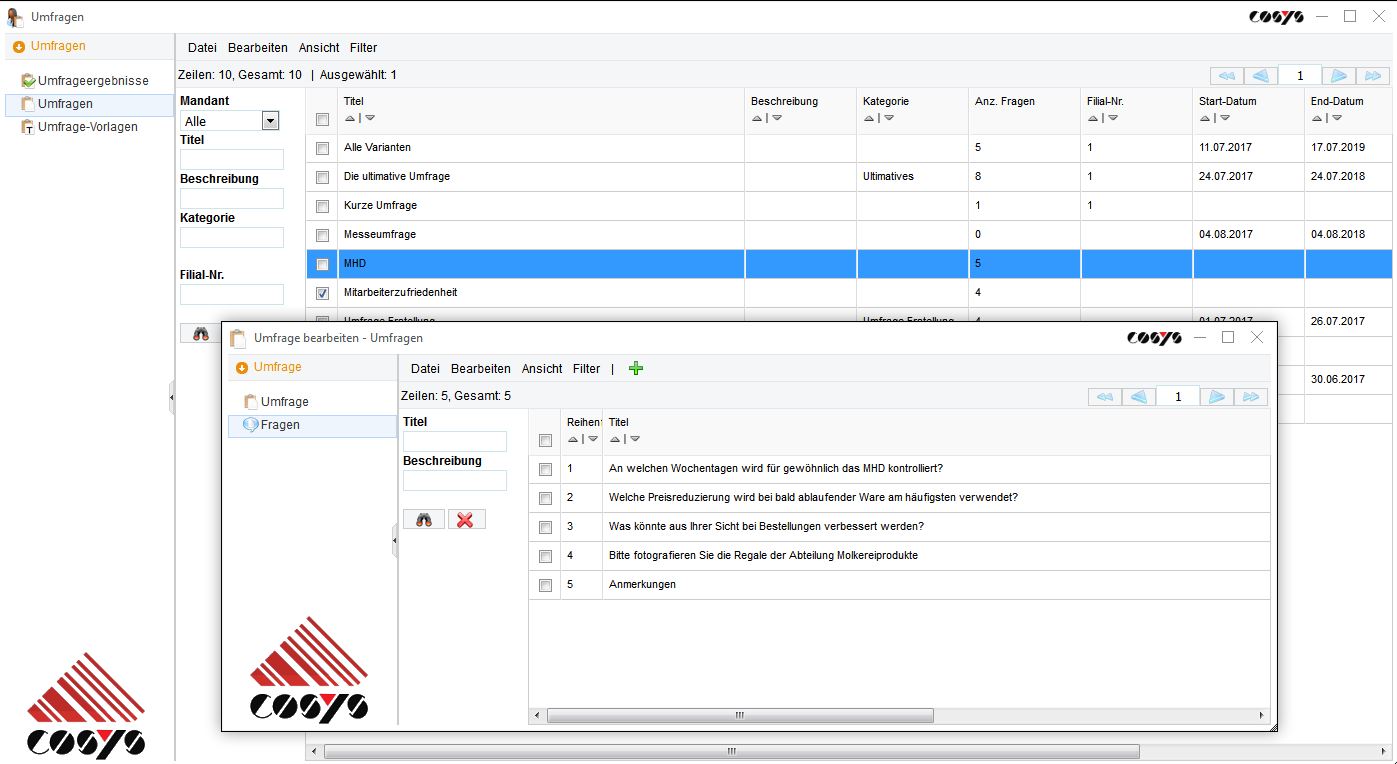Check the box for Preisreduzierung question
The image size is (1397, 764).
pos(545,499)
